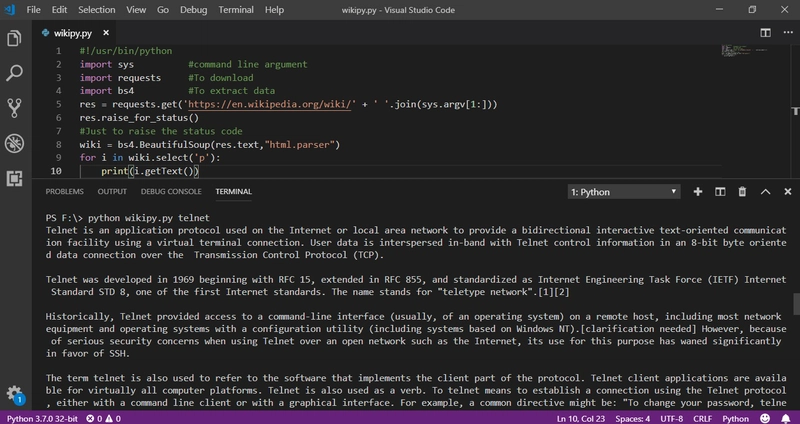The image size is (800, 424).
Task: Split the editor right
Action: (765, 33)
